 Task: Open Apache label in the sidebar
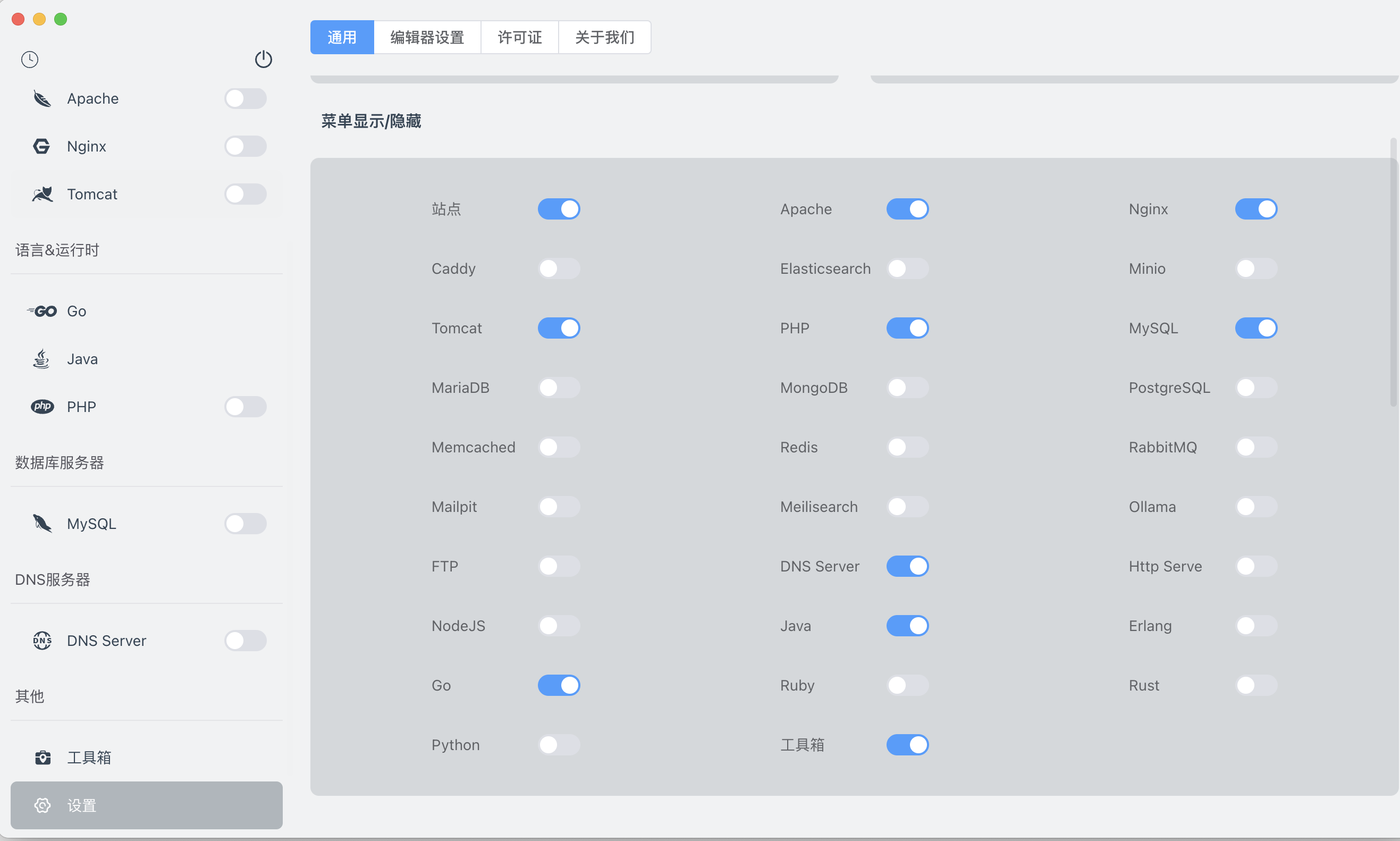93,98
